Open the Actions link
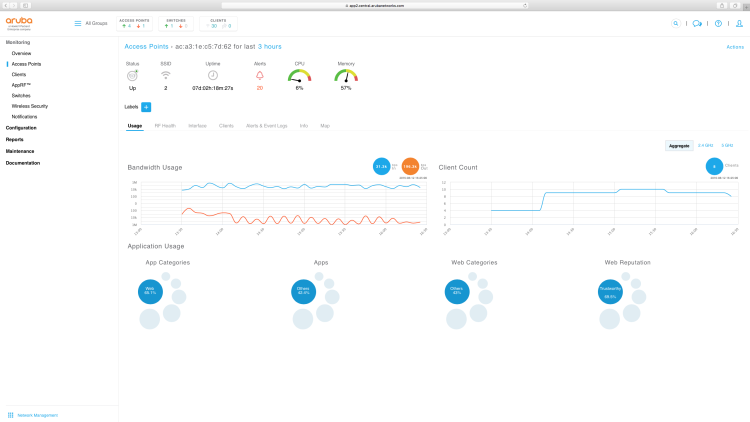750x422 pixels. [x=734, y=47]
